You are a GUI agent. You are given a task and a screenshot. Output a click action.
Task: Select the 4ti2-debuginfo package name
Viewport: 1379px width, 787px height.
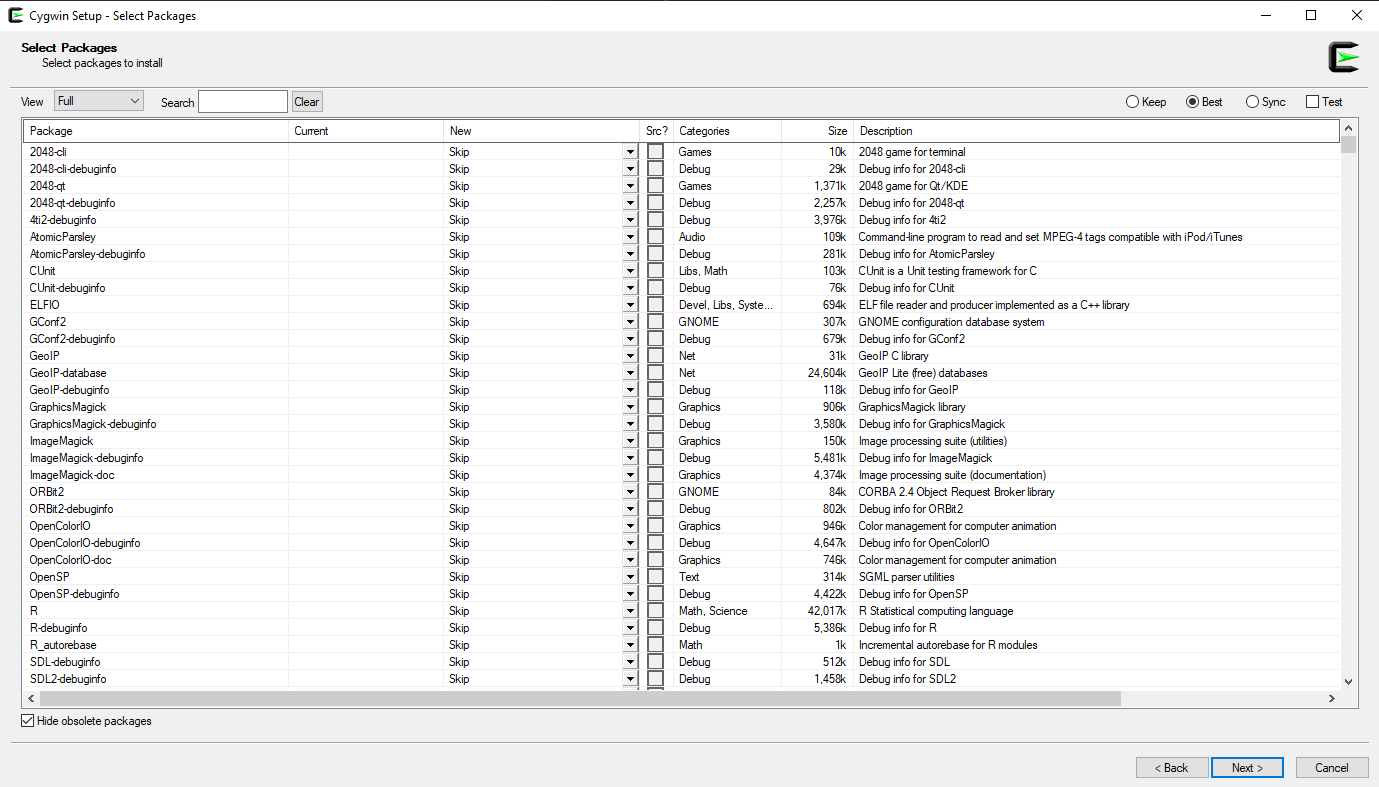click(63, 220)
